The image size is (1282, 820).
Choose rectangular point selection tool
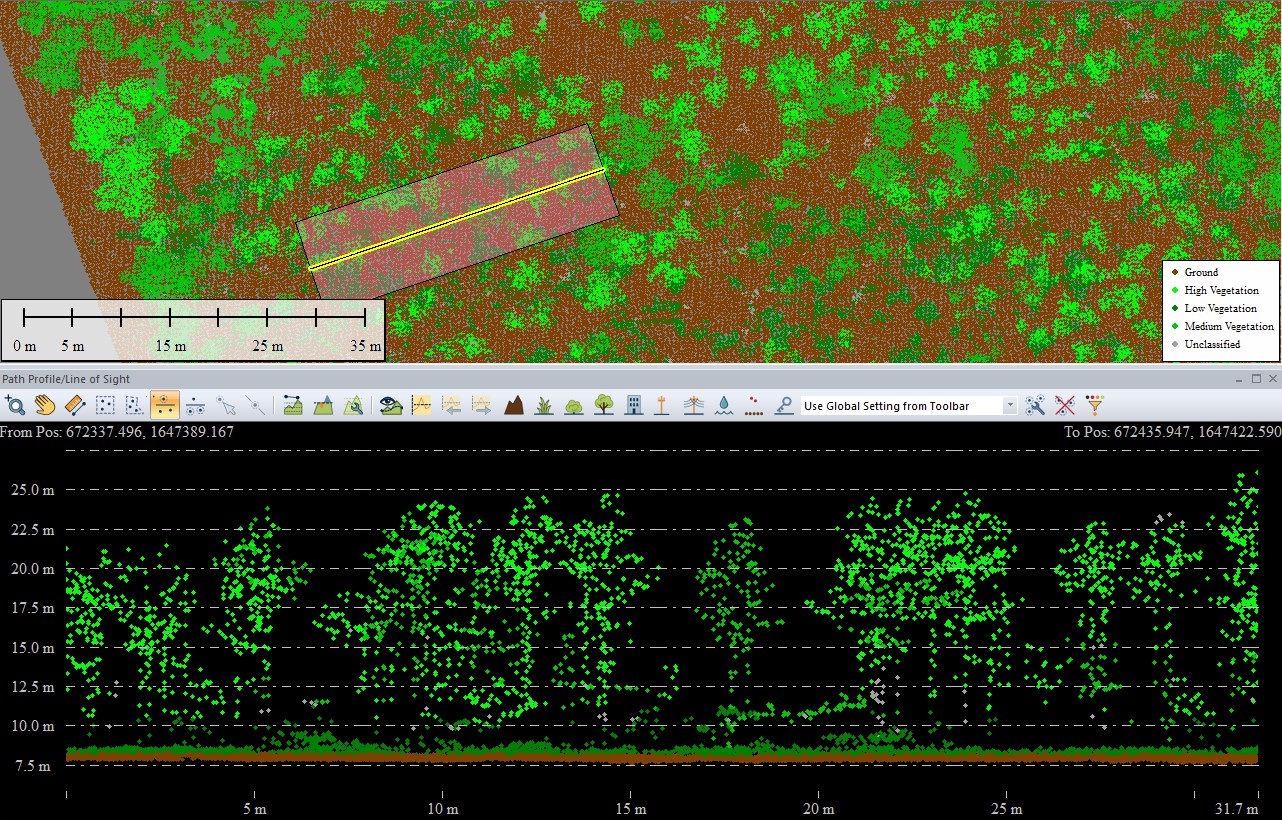pos(105,405)
